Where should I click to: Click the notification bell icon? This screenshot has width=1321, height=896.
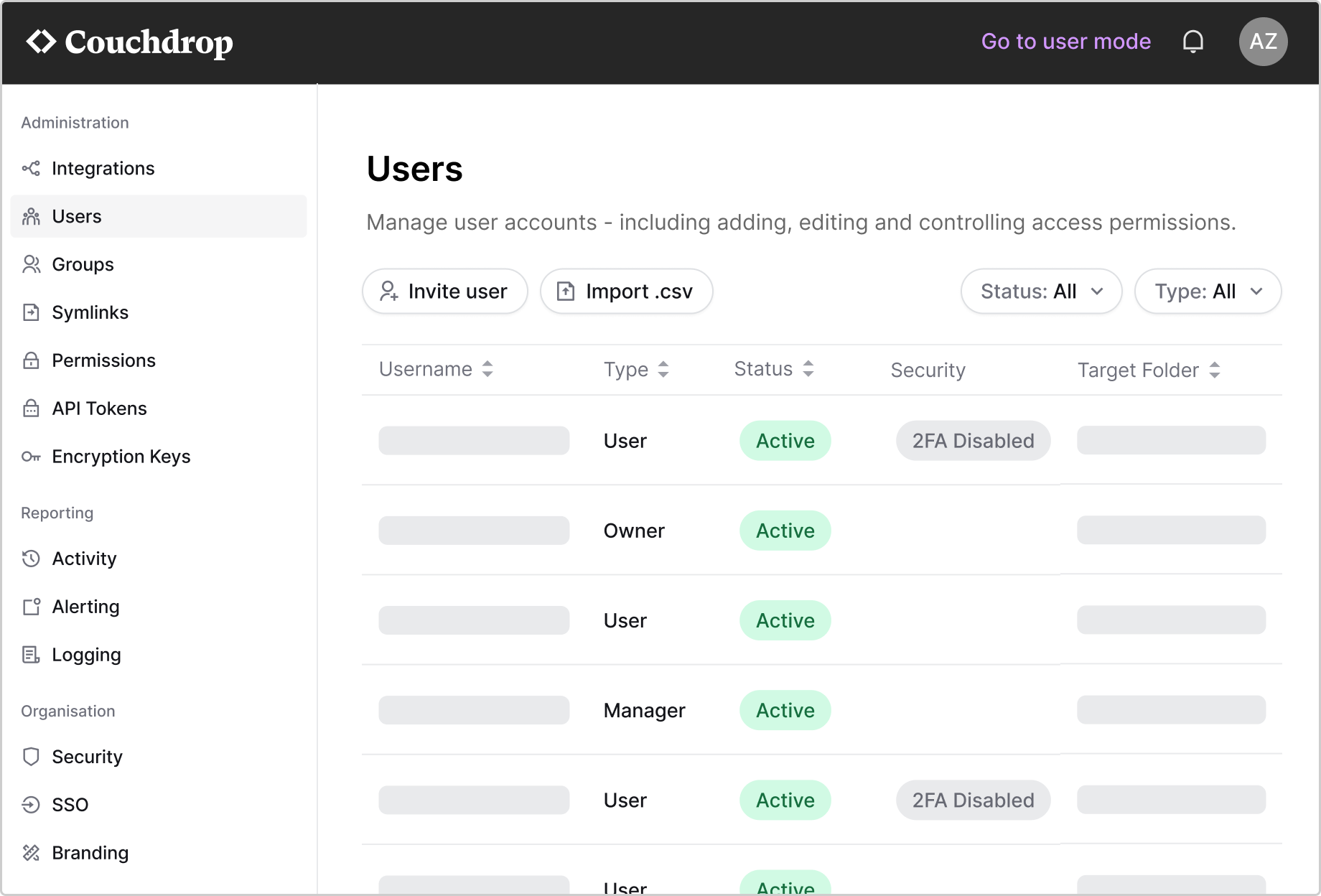click(x=1194, y=41)
